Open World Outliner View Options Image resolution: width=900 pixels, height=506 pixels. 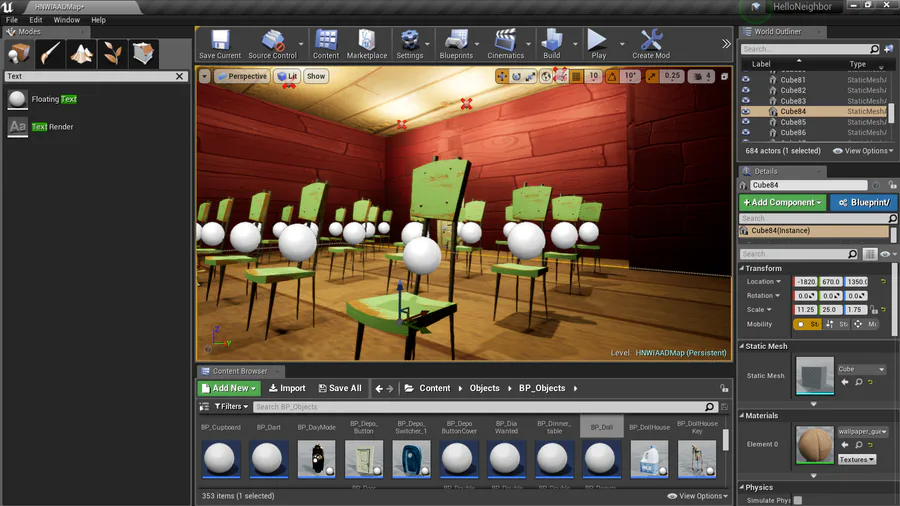point(863,151)
